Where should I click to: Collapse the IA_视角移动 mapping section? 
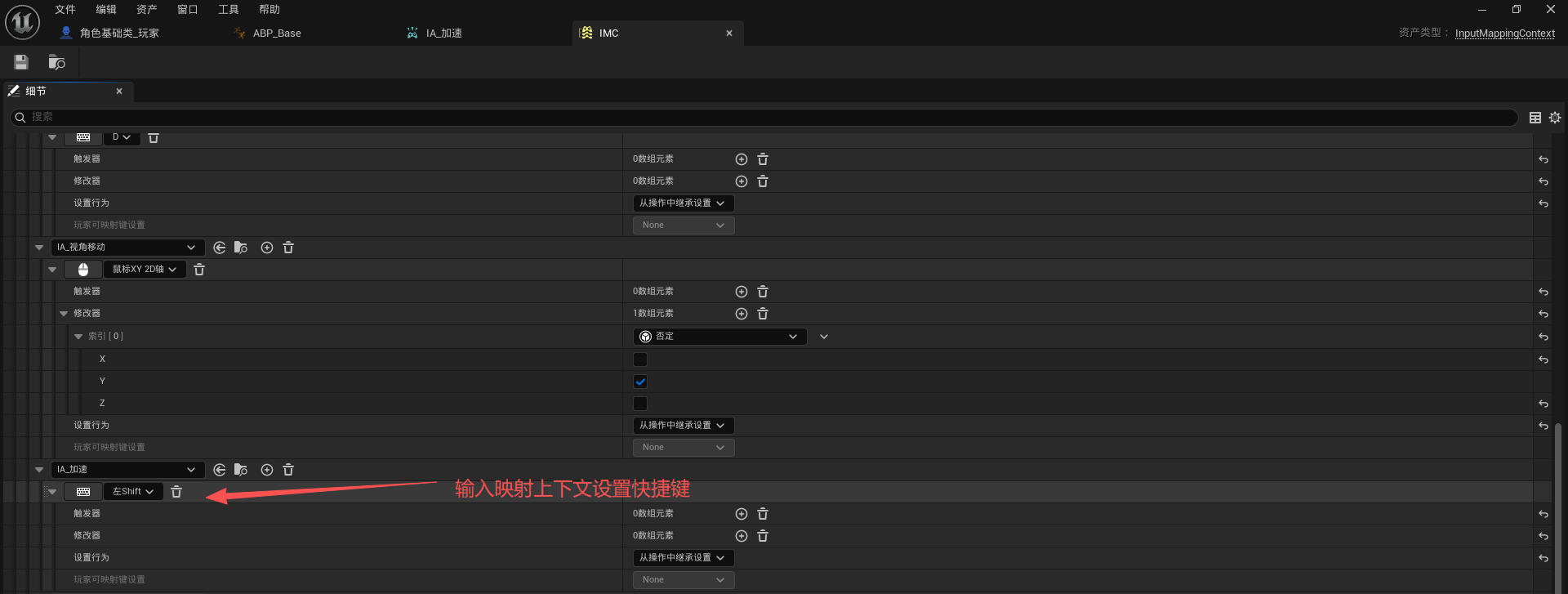[x=39, y=248]
